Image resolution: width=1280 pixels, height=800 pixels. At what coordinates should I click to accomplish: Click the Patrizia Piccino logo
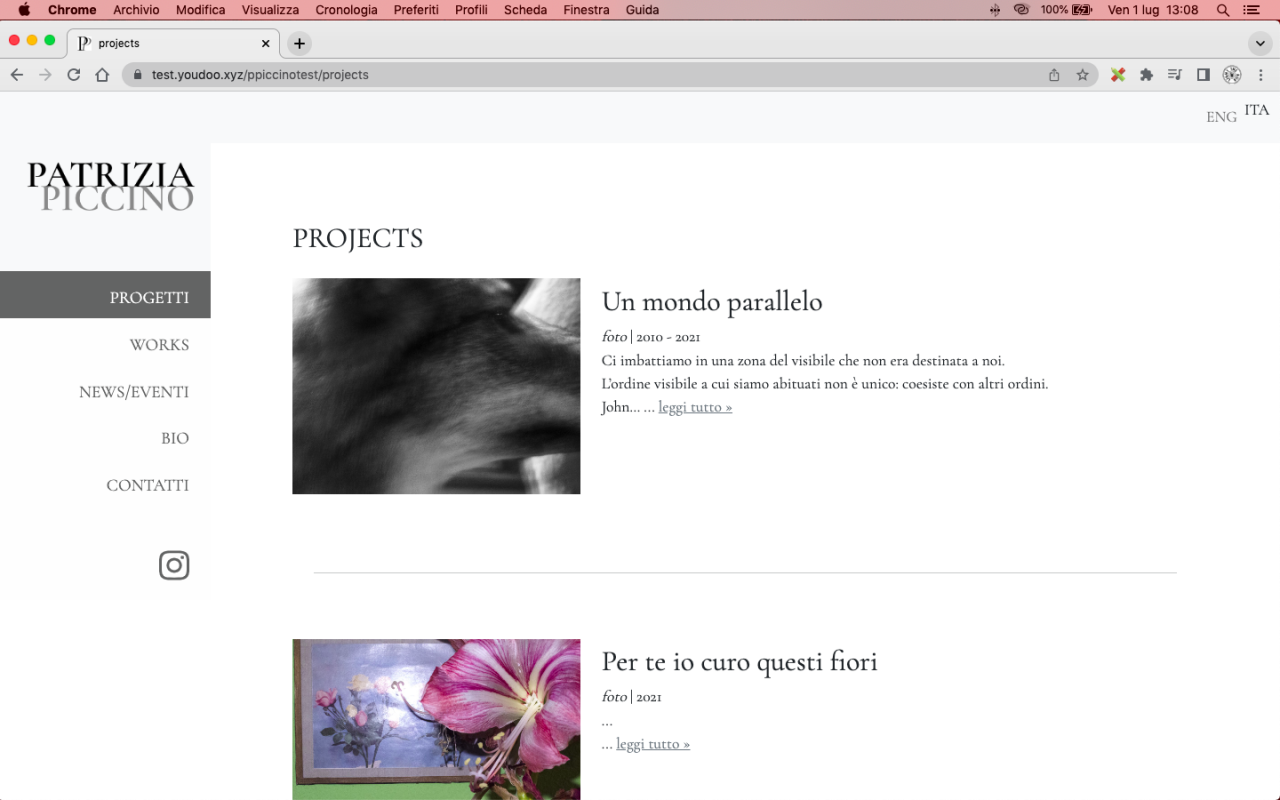110,187
